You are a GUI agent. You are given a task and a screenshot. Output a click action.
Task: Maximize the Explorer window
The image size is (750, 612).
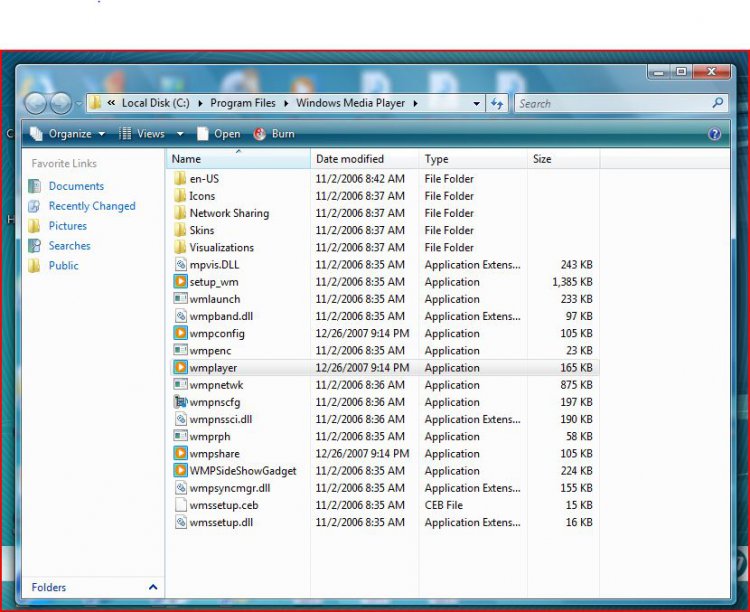click(x=681, y=72)
